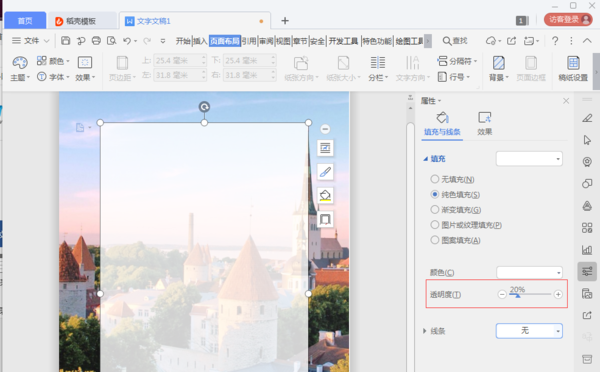Collapse the 填充 section triangle
Viewport: 600px width, 372px height.
coord(425,158)
